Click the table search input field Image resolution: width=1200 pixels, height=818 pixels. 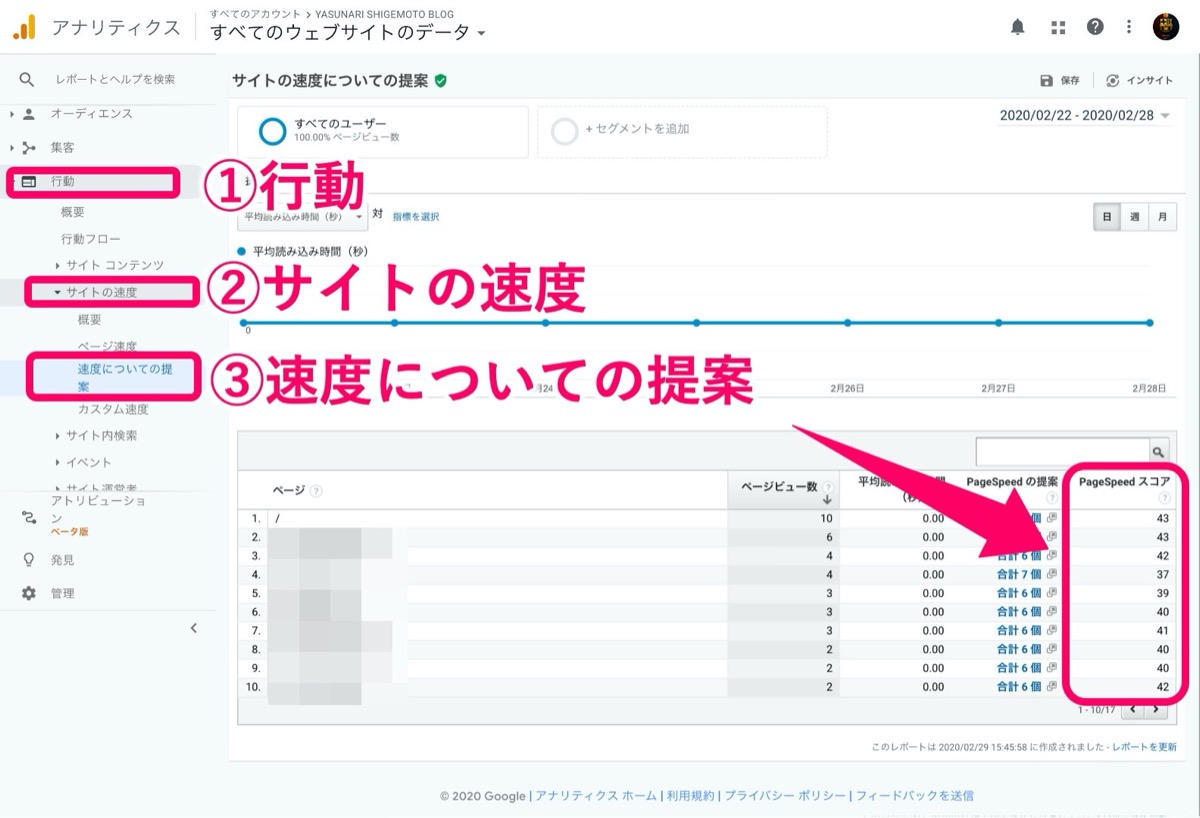(x=1063, y=451)
